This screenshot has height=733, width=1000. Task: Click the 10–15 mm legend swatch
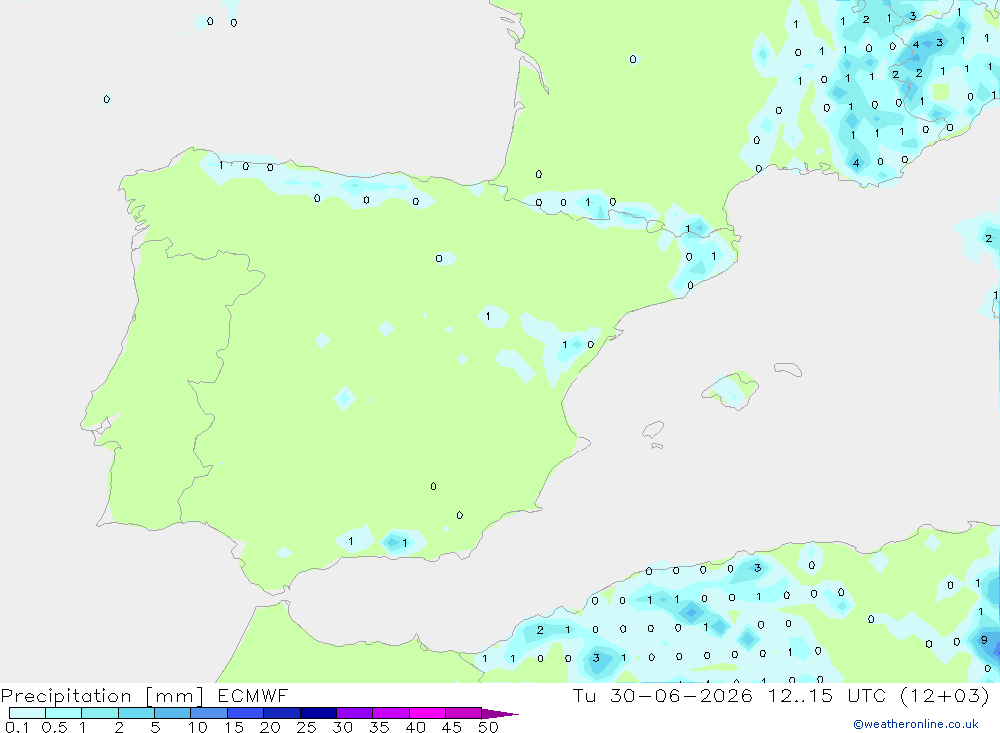point(209,713)
